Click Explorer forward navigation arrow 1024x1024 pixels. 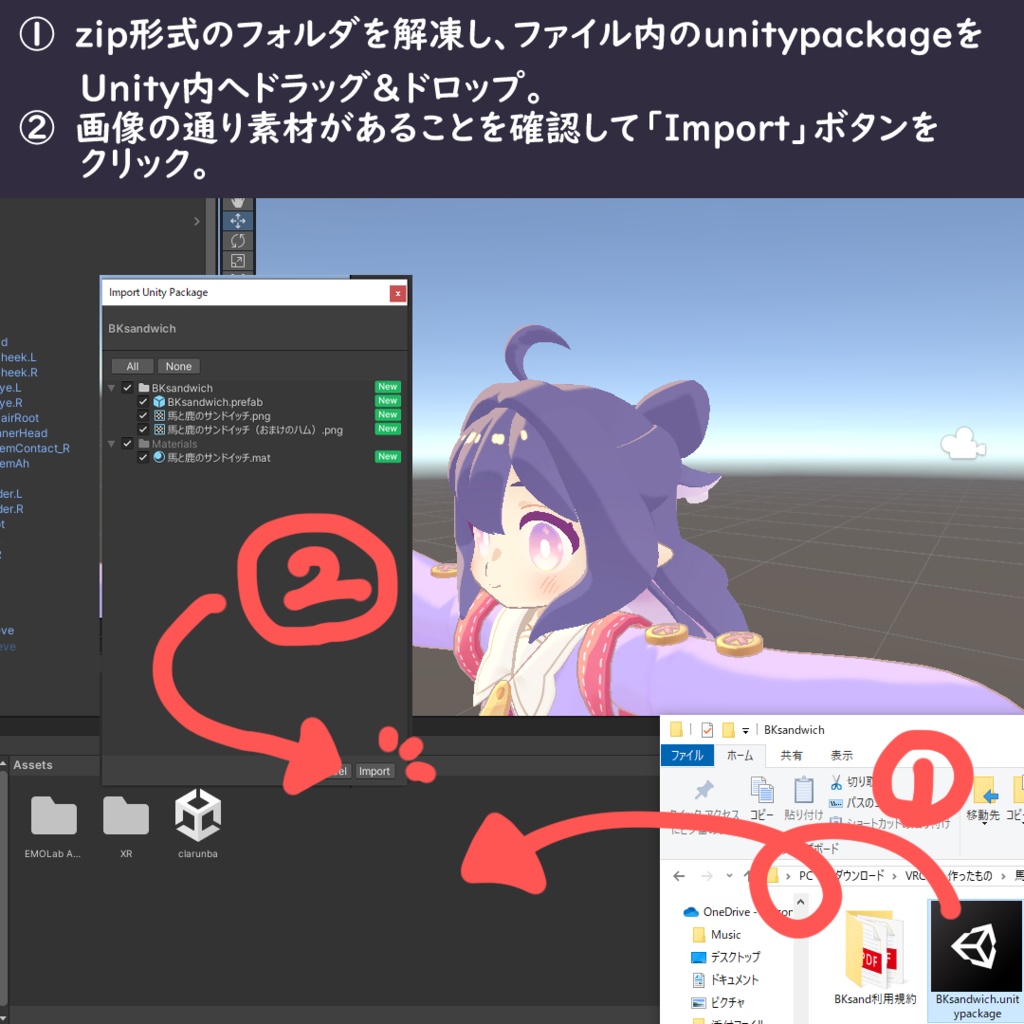pyautogui.click(x=707, y=876)
